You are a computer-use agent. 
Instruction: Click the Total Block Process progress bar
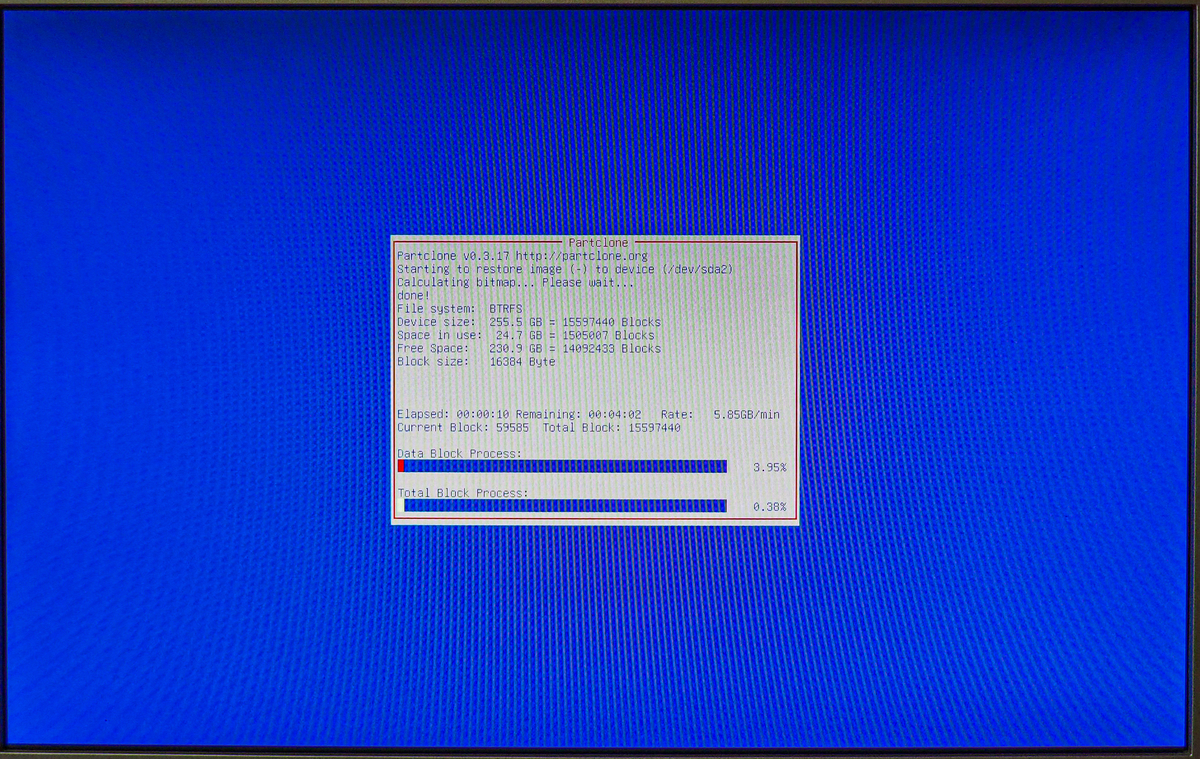click(562, 506)
